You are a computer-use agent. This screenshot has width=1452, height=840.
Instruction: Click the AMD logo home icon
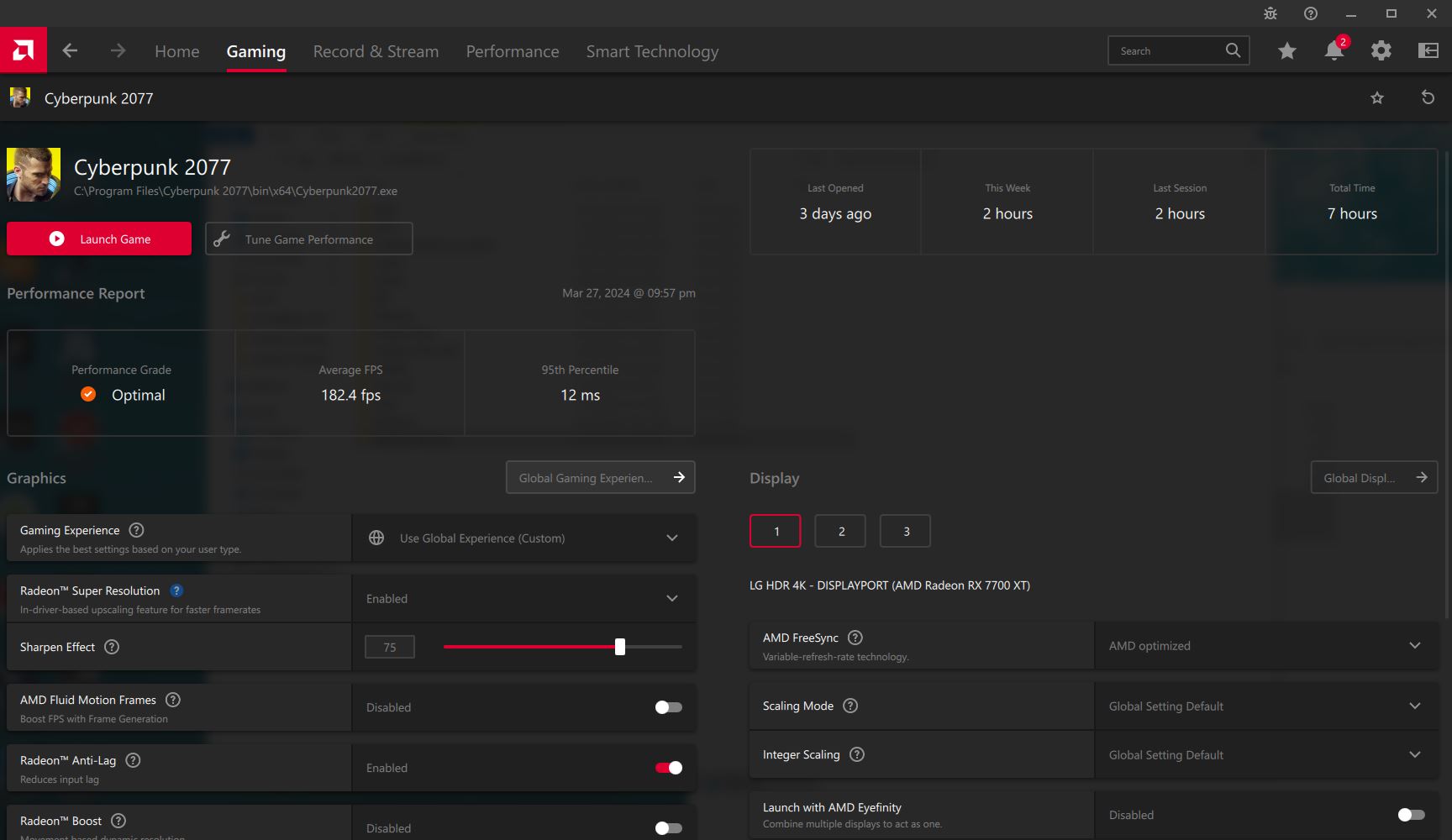coord(24,50)
